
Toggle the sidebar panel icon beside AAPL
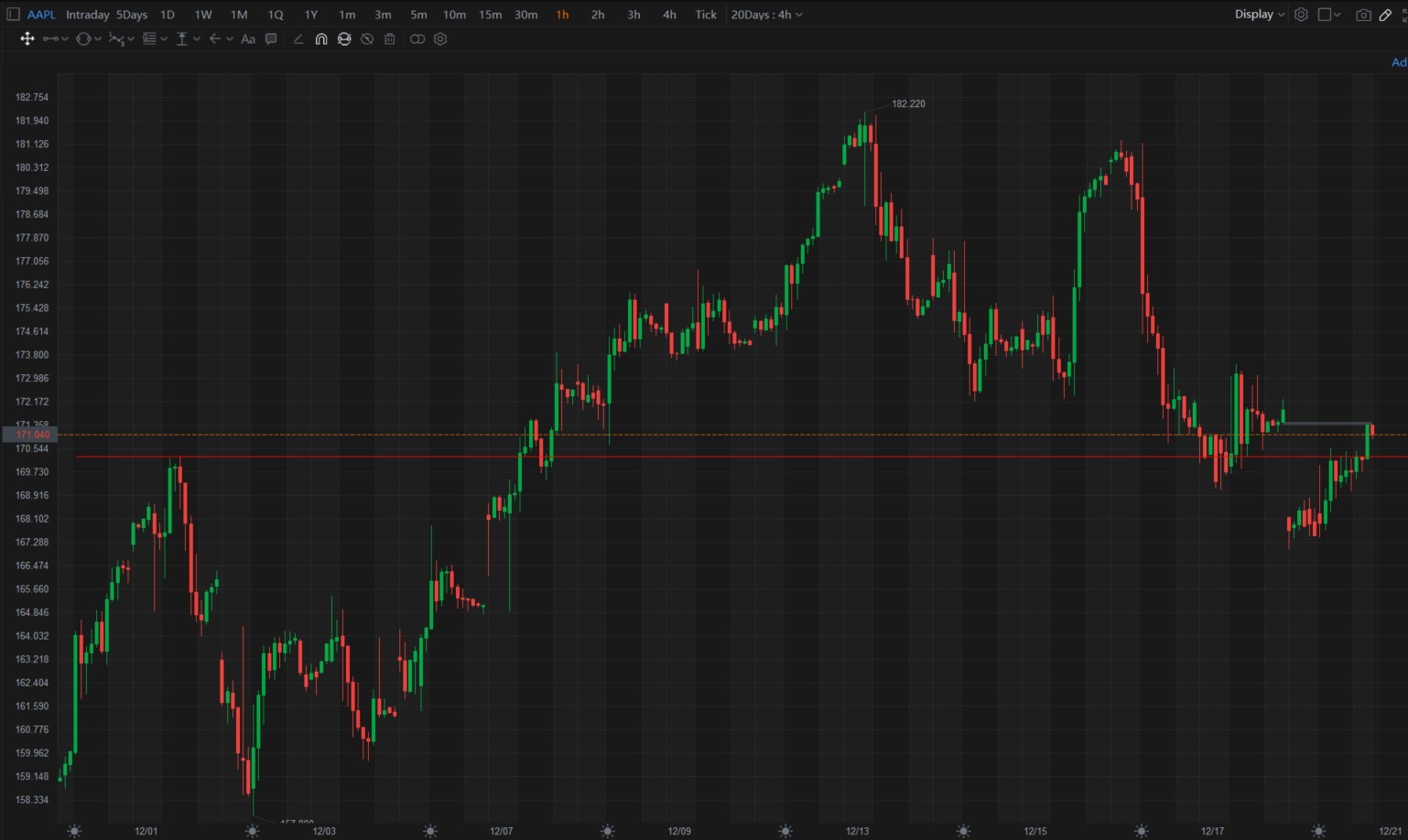click(x=13, y=15)
